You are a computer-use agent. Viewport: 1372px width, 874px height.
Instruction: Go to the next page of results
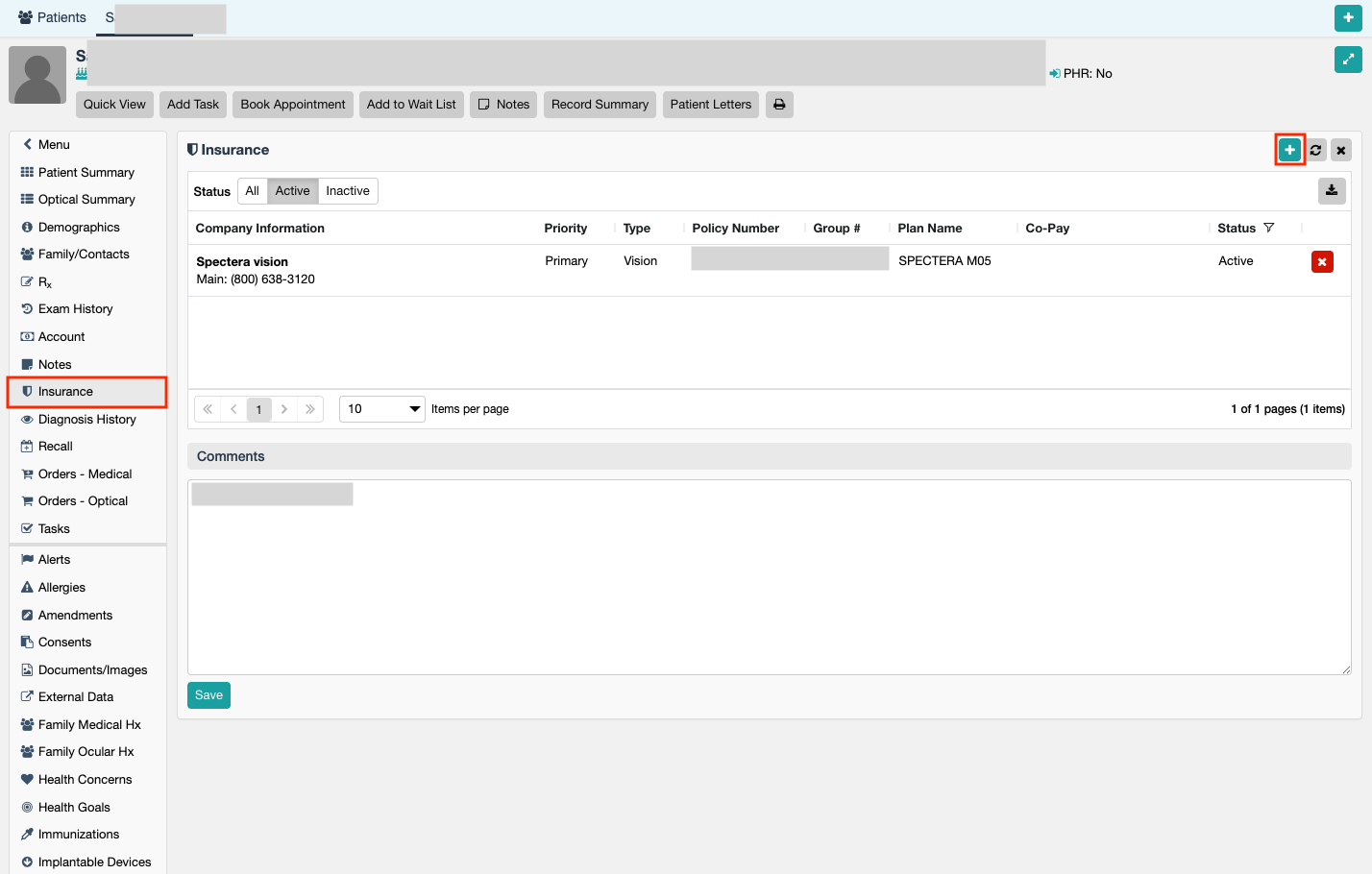click(x=284, y=409)
